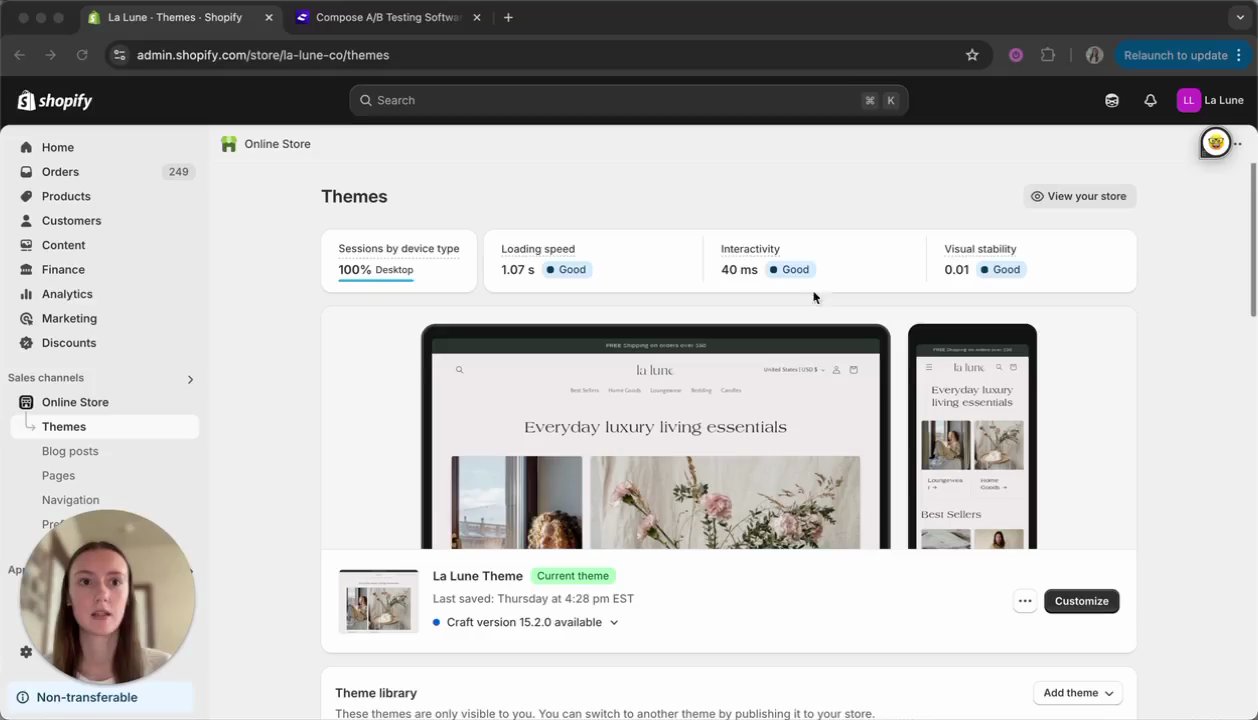Click the Visual stability Good badge
The height and width of the screenshot is (720, 1258).
(1001, 270)
